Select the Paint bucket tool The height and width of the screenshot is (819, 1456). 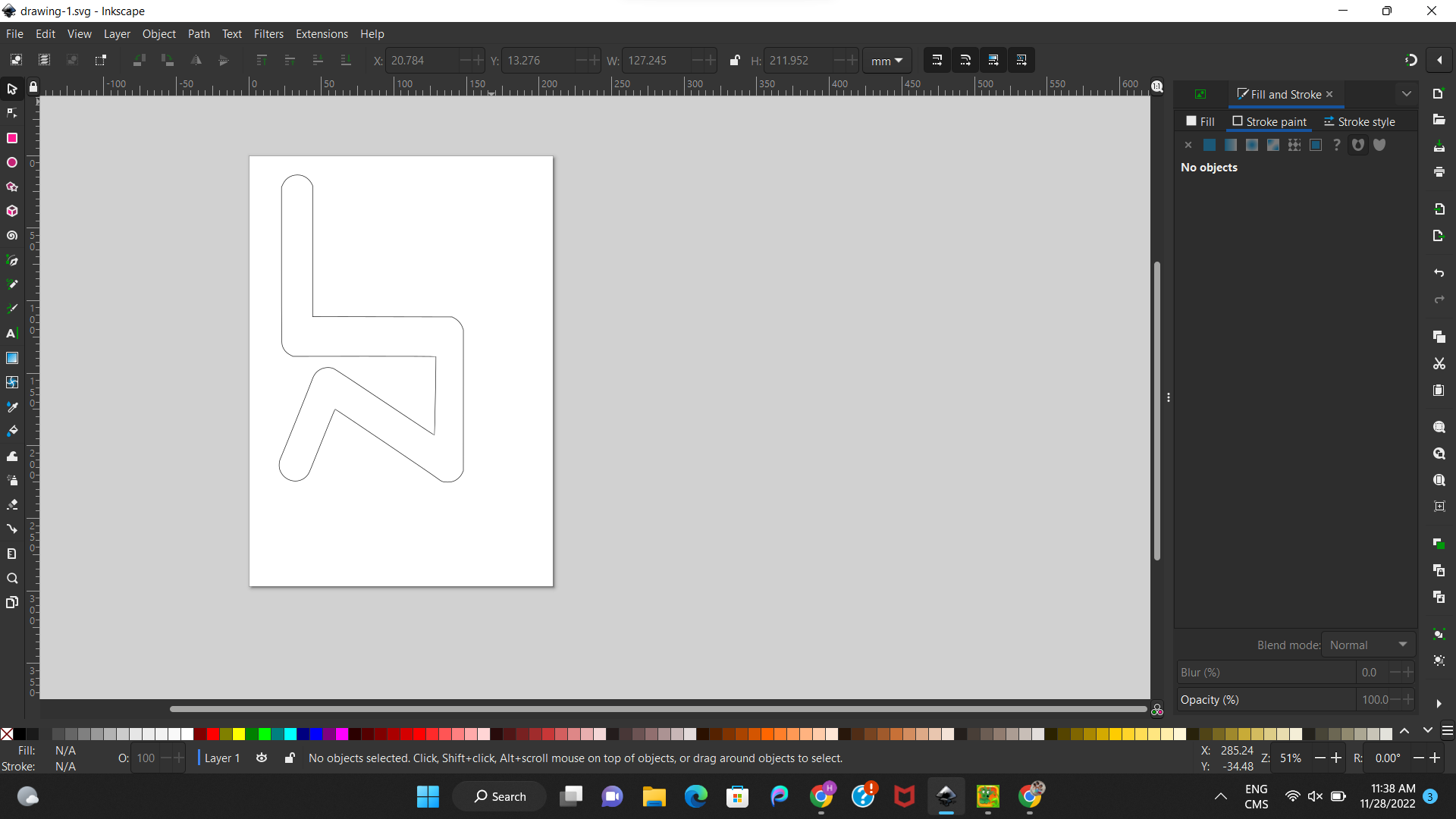[x=12, y=431]
